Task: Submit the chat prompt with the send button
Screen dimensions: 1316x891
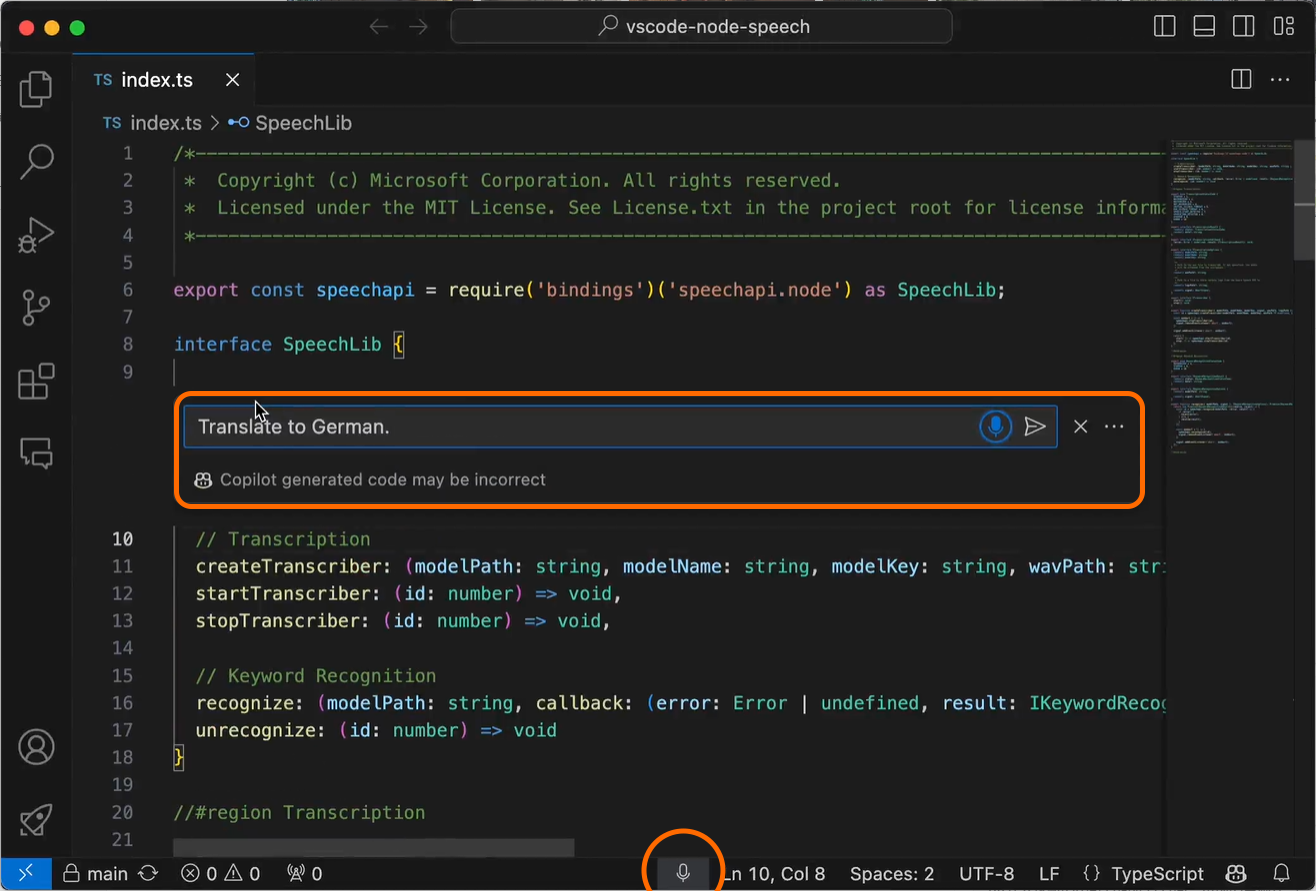Action: click(1037, 426)
